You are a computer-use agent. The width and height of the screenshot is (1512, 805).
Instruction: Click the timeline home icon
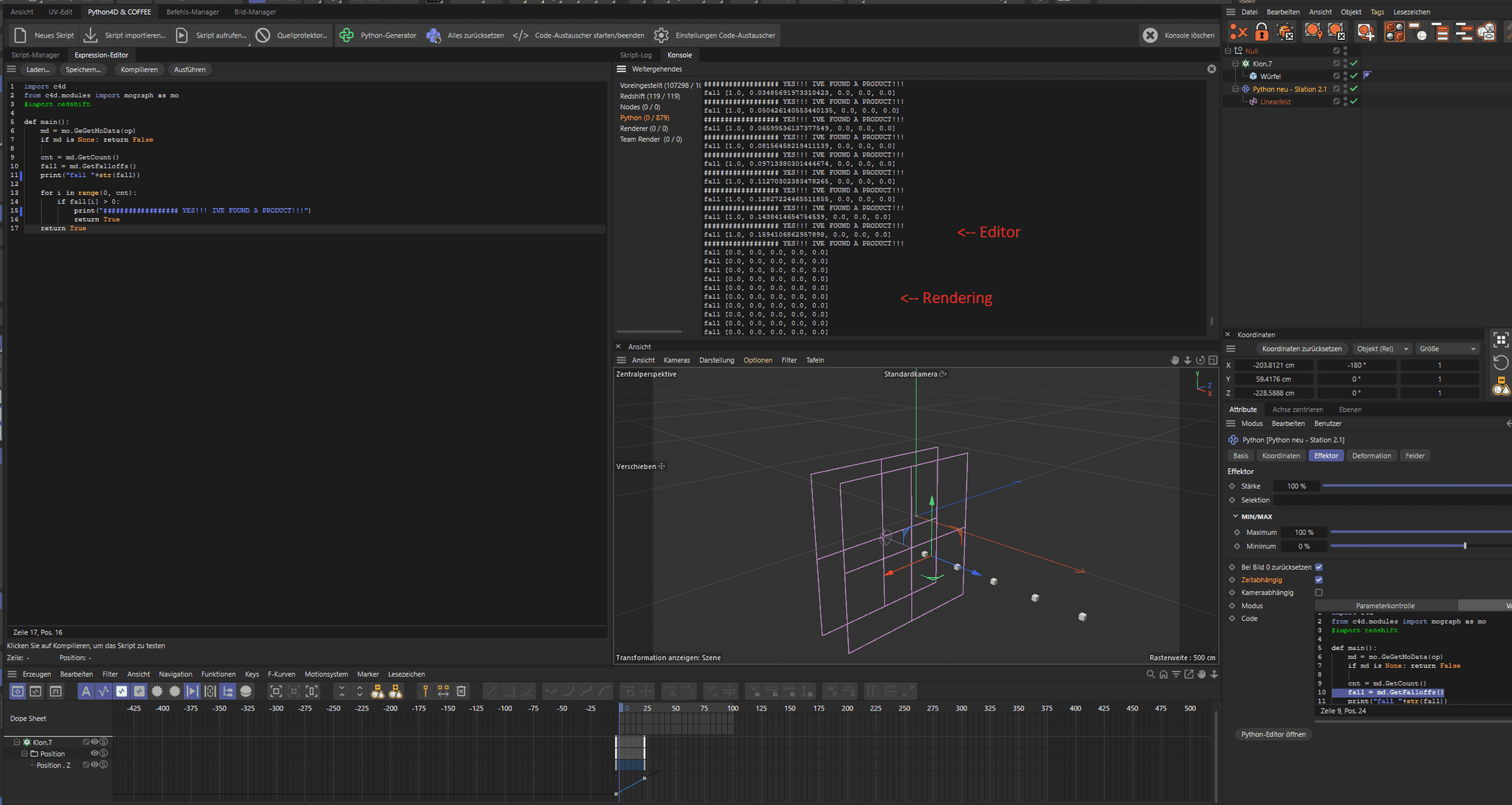pos(1164,674)
